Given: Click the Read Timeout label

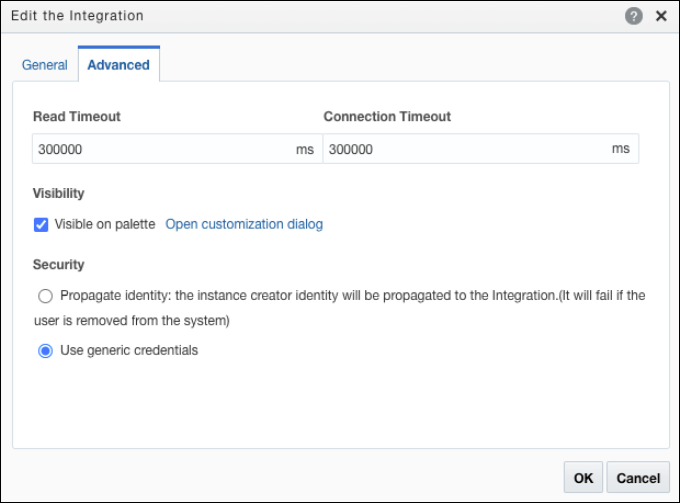Looking at the screenshot, I should pyautogui.click(x=76, y=117).
